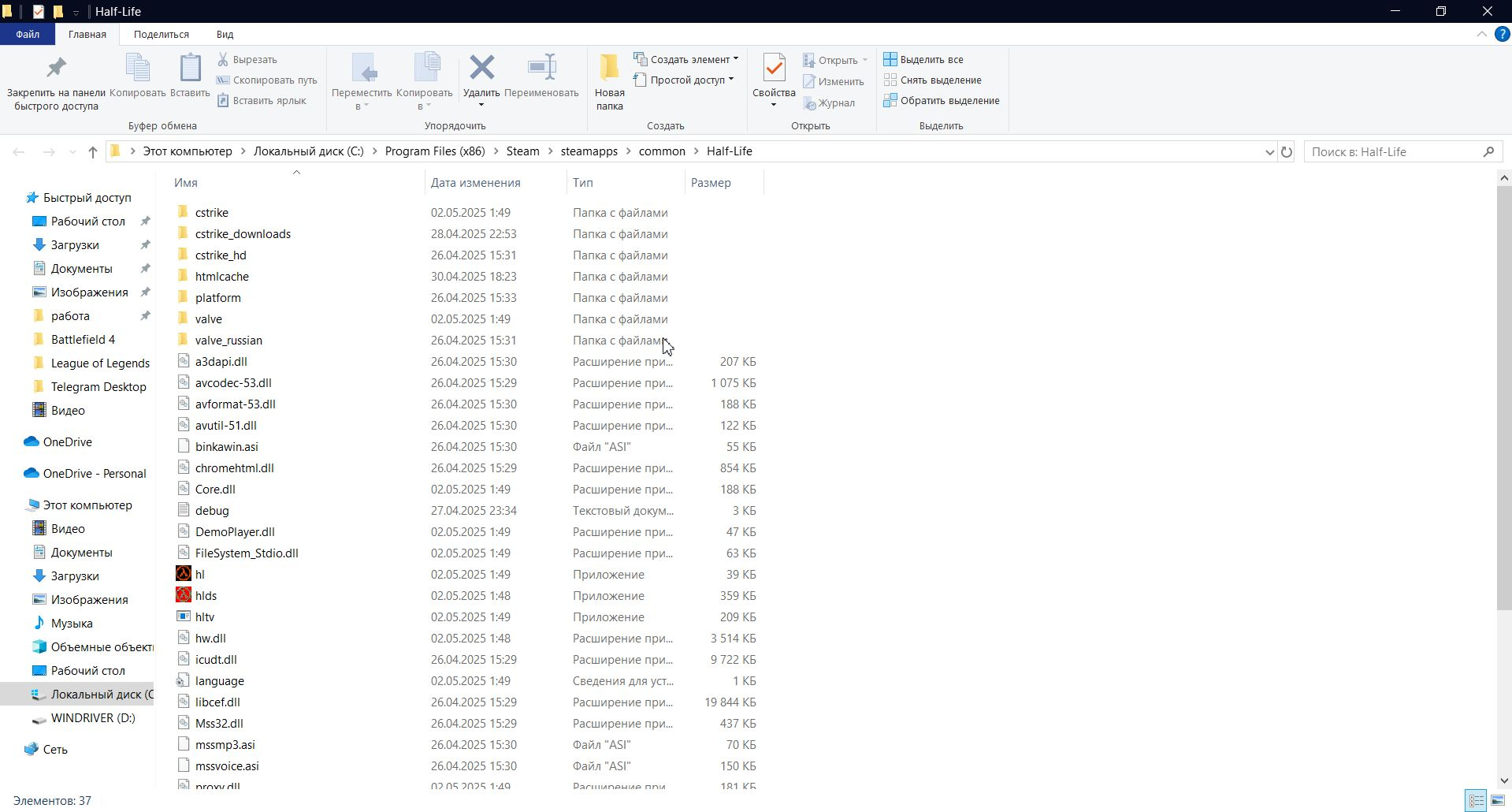Click the New Folder (Новая папка) icon
1512x812 pixels.
(x=609, y=69)
